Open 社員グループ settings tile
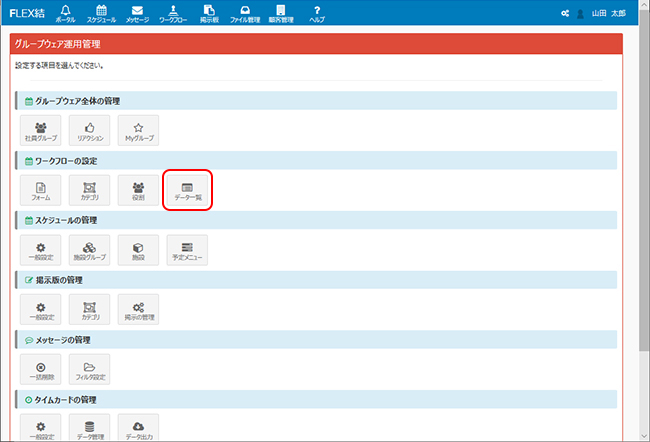Image resolution: width=650 pixels, height=442 pixels. click(x=41, y=130)
